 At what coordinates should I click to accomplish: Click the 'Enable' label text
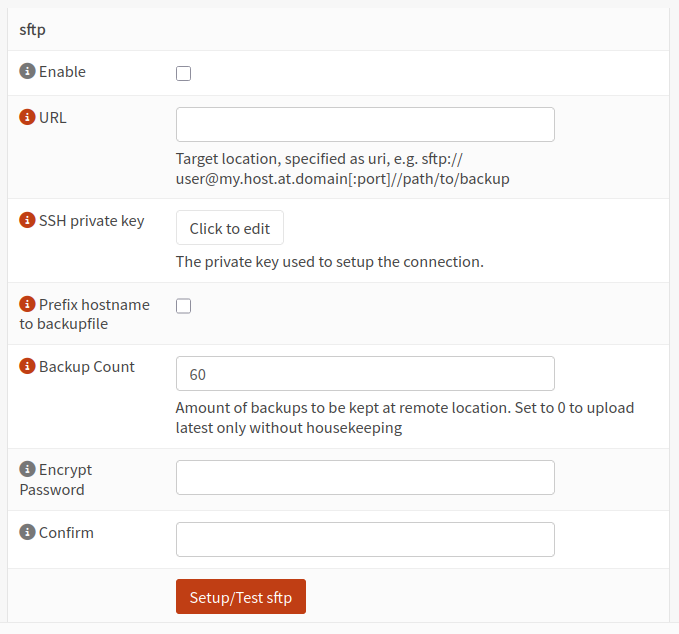click(62, 72)
